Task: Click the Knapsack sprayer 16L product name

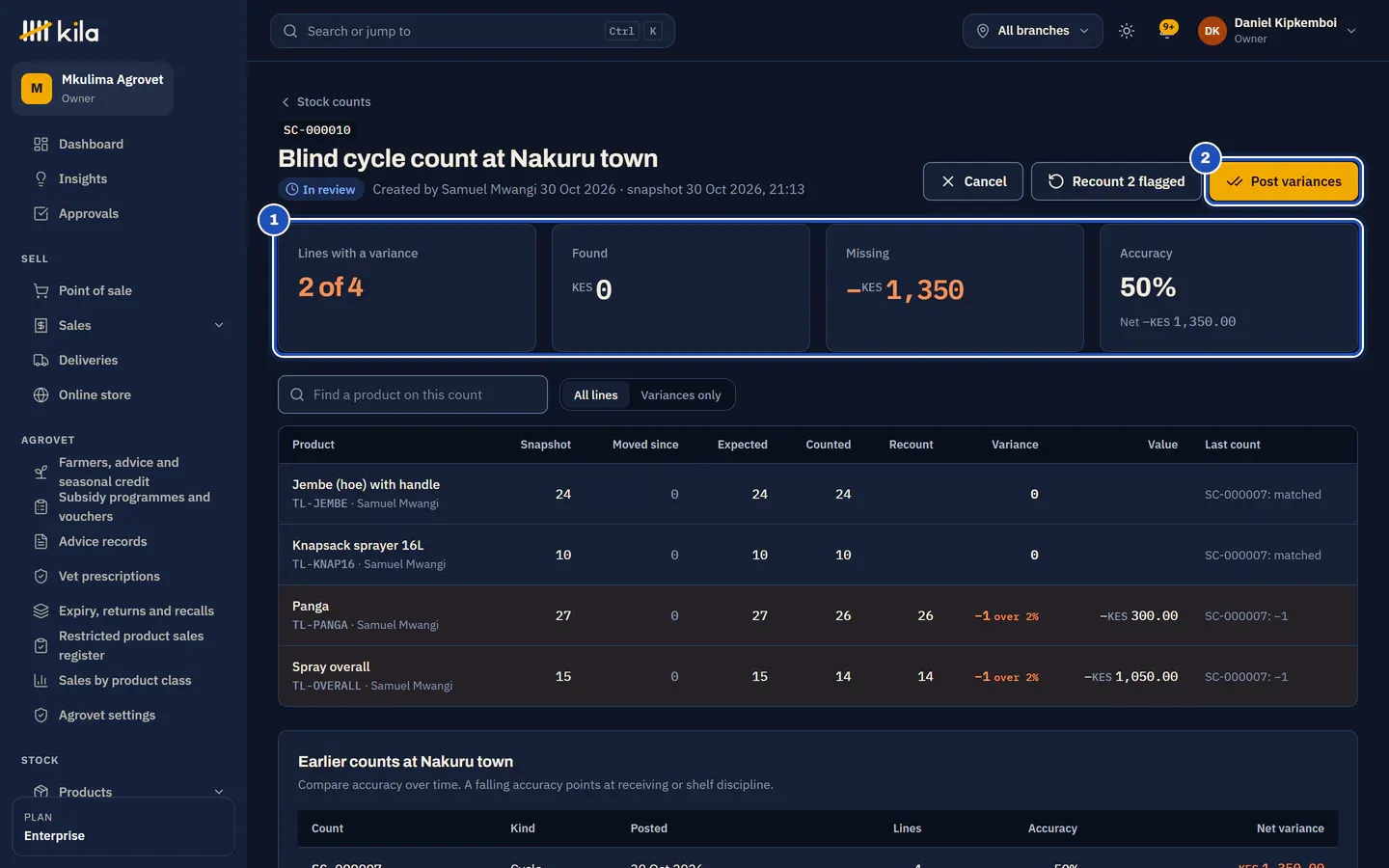Action: click(x=358, y=545)
